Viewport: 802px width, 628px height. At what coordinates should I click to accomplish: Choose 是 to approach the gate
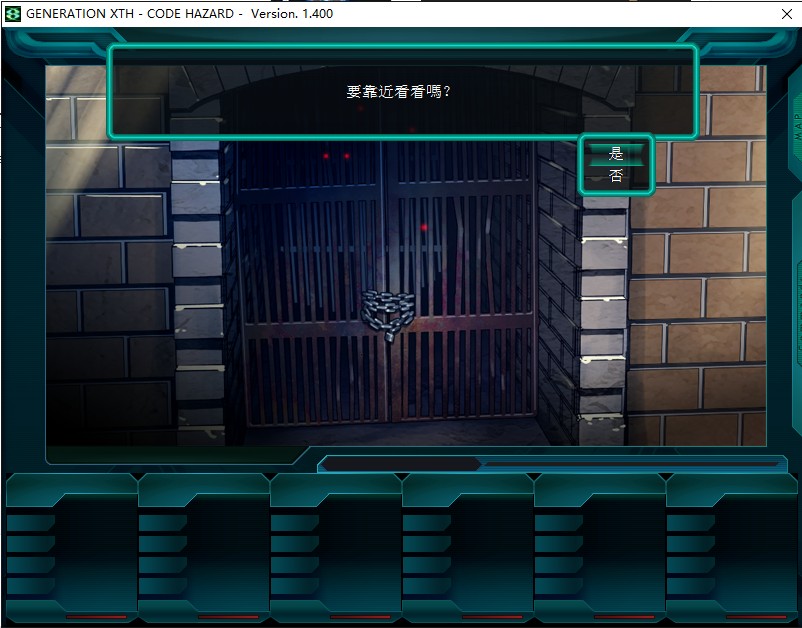pyautogui.click(x=616, y=153)
